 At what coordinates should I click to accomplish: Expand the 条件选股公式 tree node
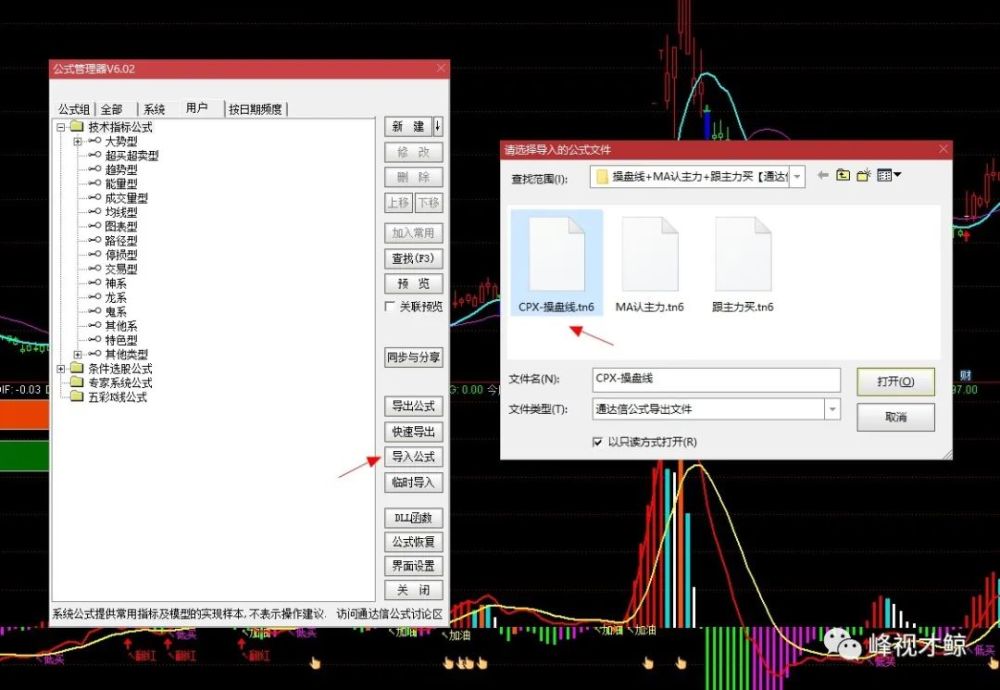click(x=61, y=369)
